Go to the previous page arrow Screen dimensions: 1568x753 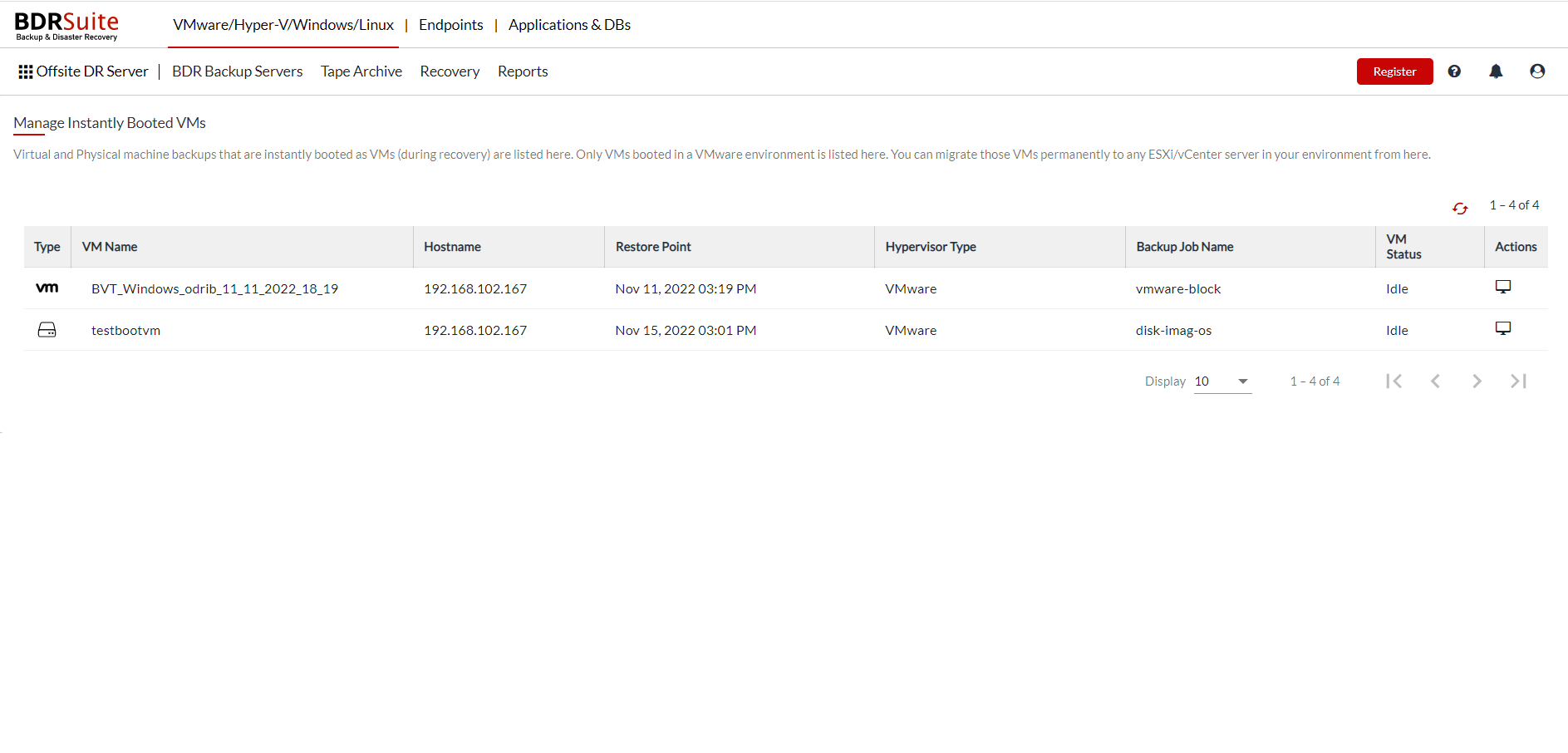(1435, 381)
